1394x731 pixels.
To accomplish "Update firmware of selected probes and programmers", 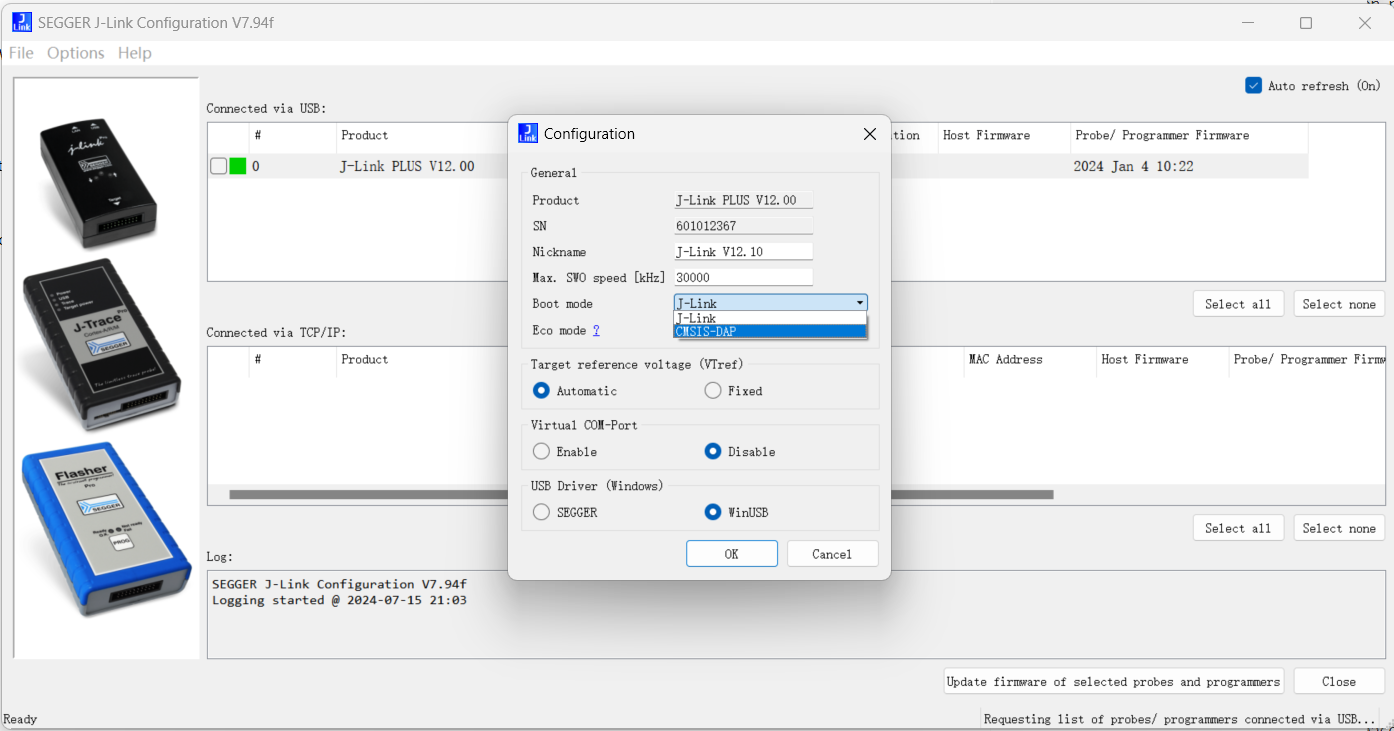I will 1113,682.
